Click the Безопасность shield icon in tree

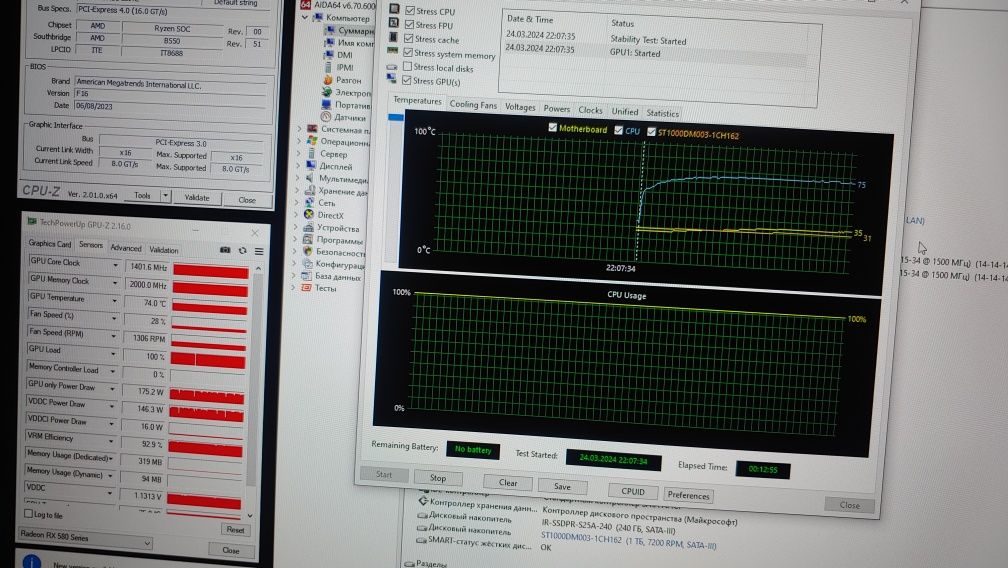(308, 252)
